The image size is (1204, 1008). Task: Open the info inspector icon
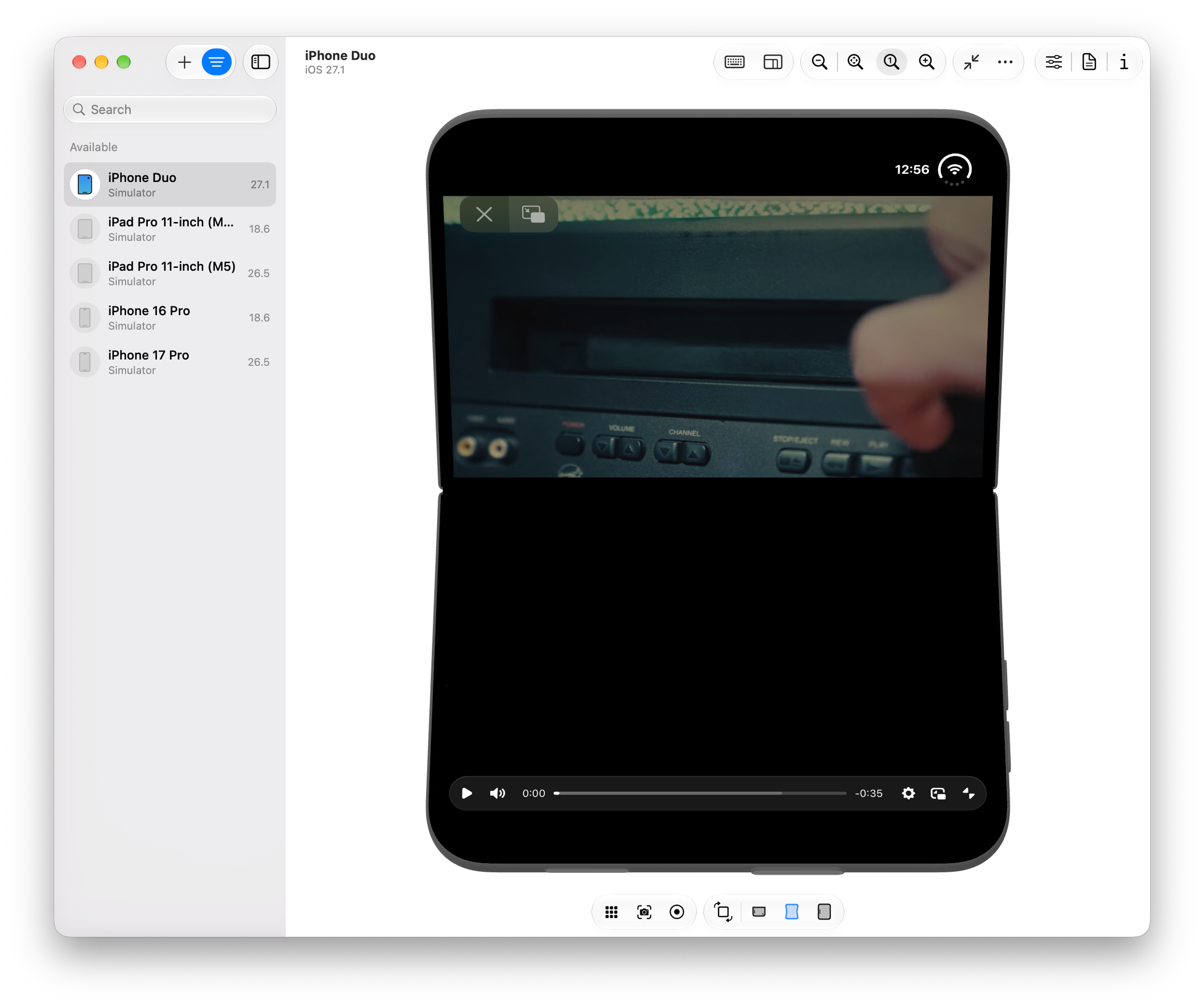(x=1124, y=62)
